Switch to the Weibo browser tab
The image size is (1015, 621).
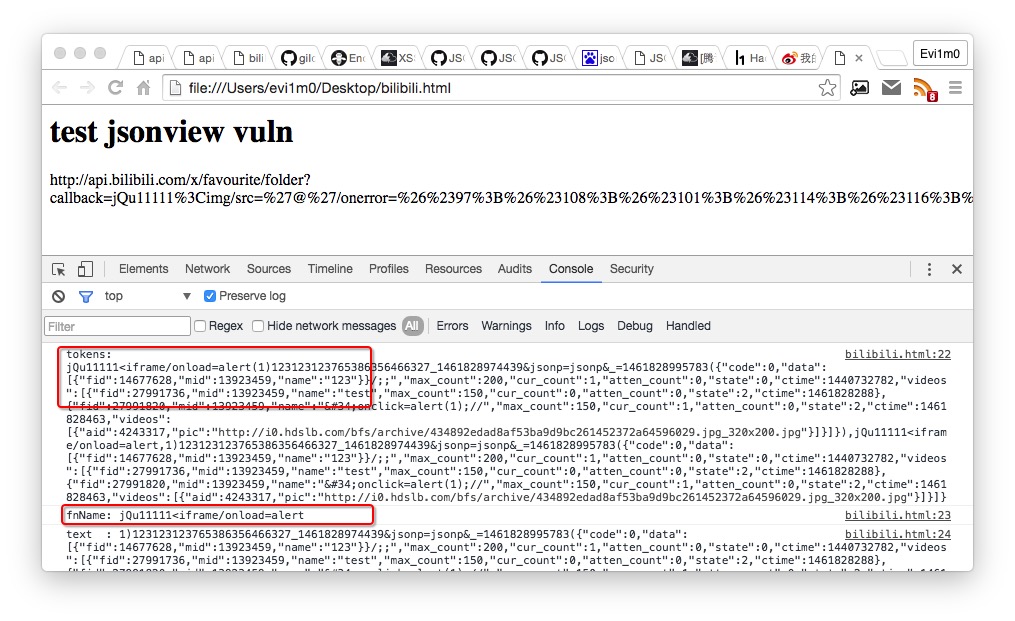799,58
